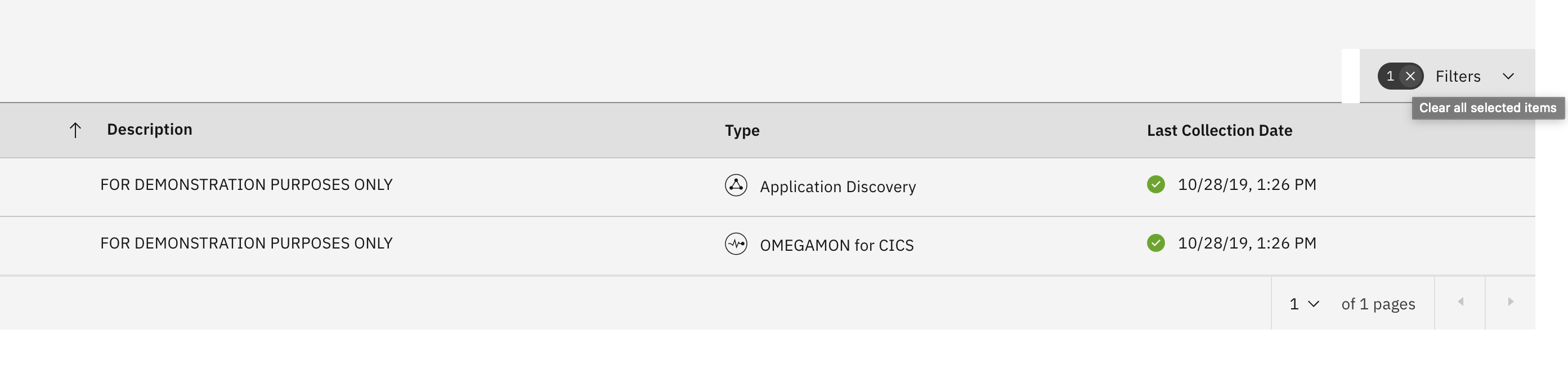
Task: Click the OMEGAMON for CICS type icon
Action: tap(736, 244)
